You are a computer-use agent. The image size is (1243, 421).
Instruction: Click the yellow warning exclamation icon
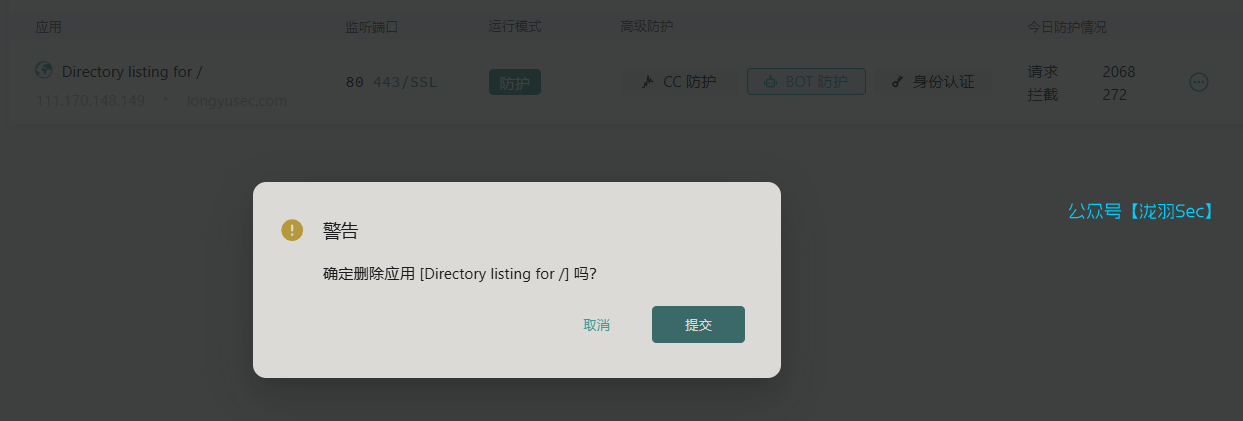[292, 230]
